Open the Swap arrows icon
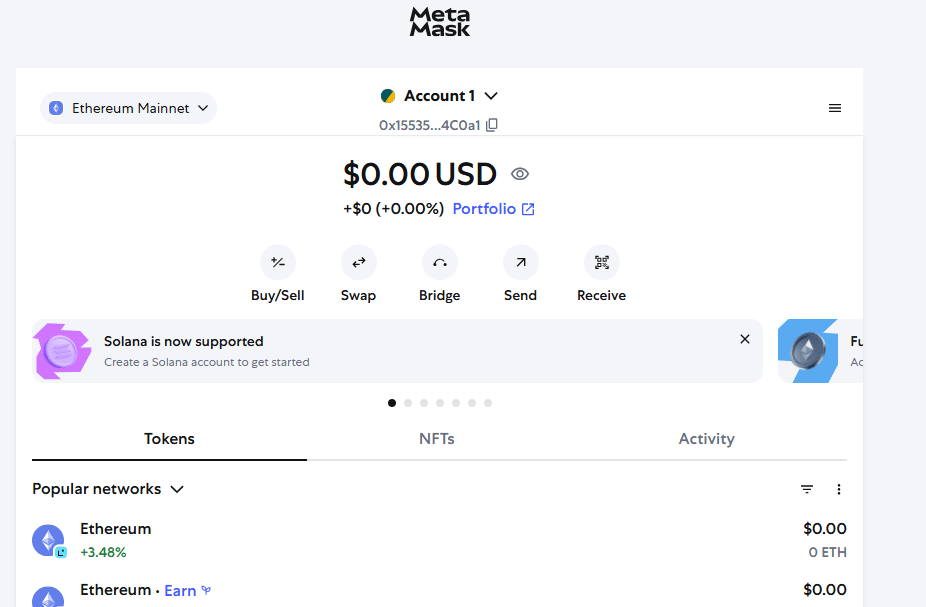Screen dimensions: 926x607 coord(358,262)
